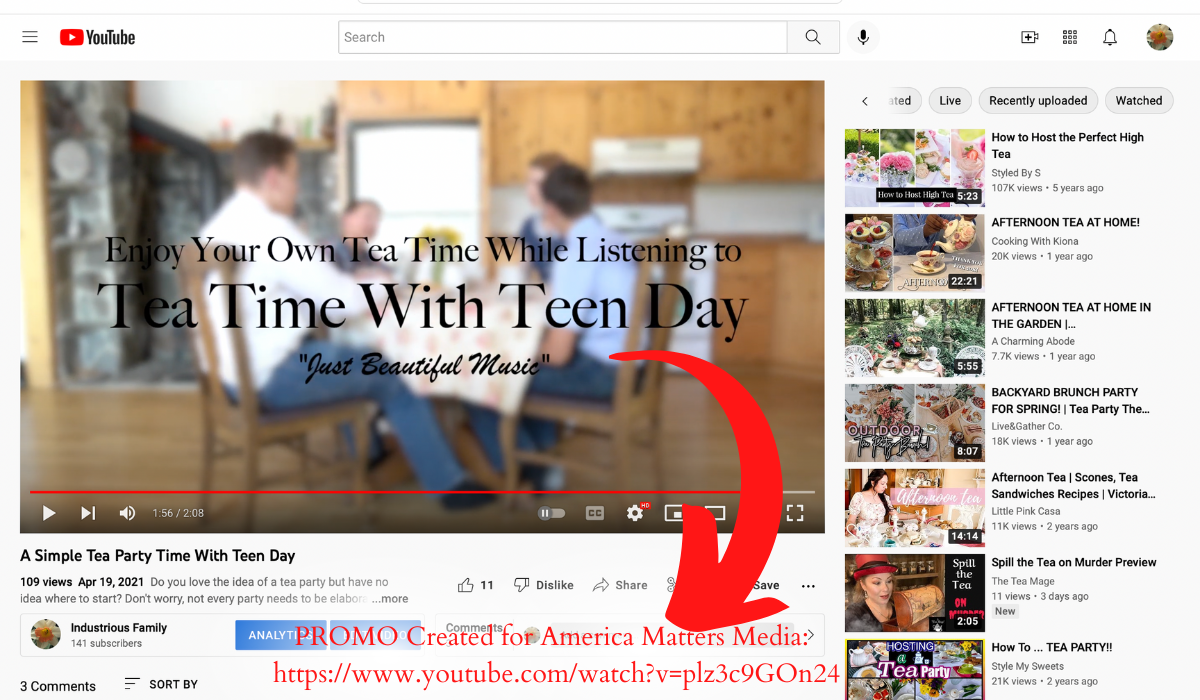Open the SORT BY comments dropdown
Viewport: 1200px width, 700px height.
(161, 684)
